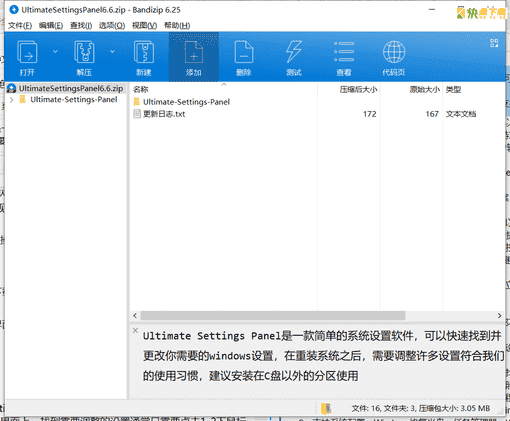510x421 pixels.
Task: Select Ultimate-Settings-Panel folder in file list
Action: point(186,102)
